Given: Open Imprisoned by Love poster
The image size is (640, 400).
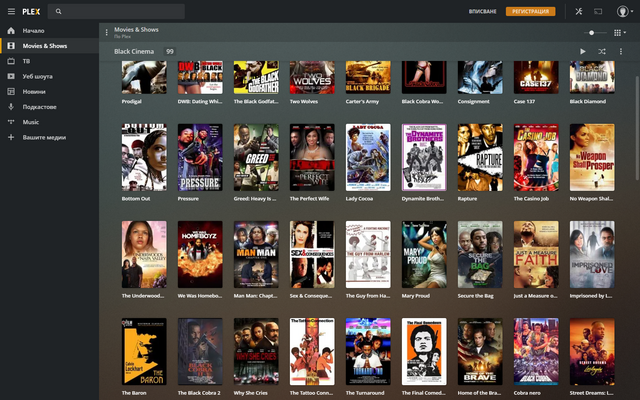Looking at the screenshot, I should (592, 254).
